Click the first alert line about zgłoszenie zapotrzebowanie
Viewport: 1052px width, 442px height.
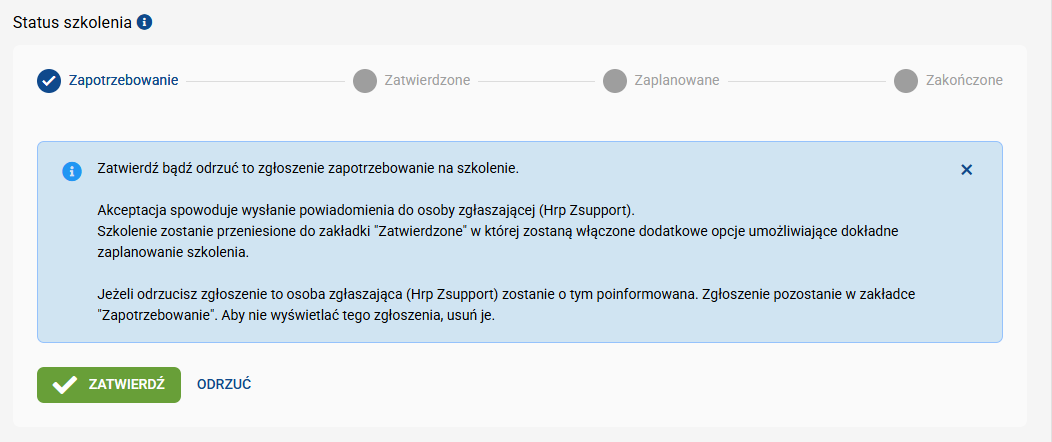click(308, 168)
